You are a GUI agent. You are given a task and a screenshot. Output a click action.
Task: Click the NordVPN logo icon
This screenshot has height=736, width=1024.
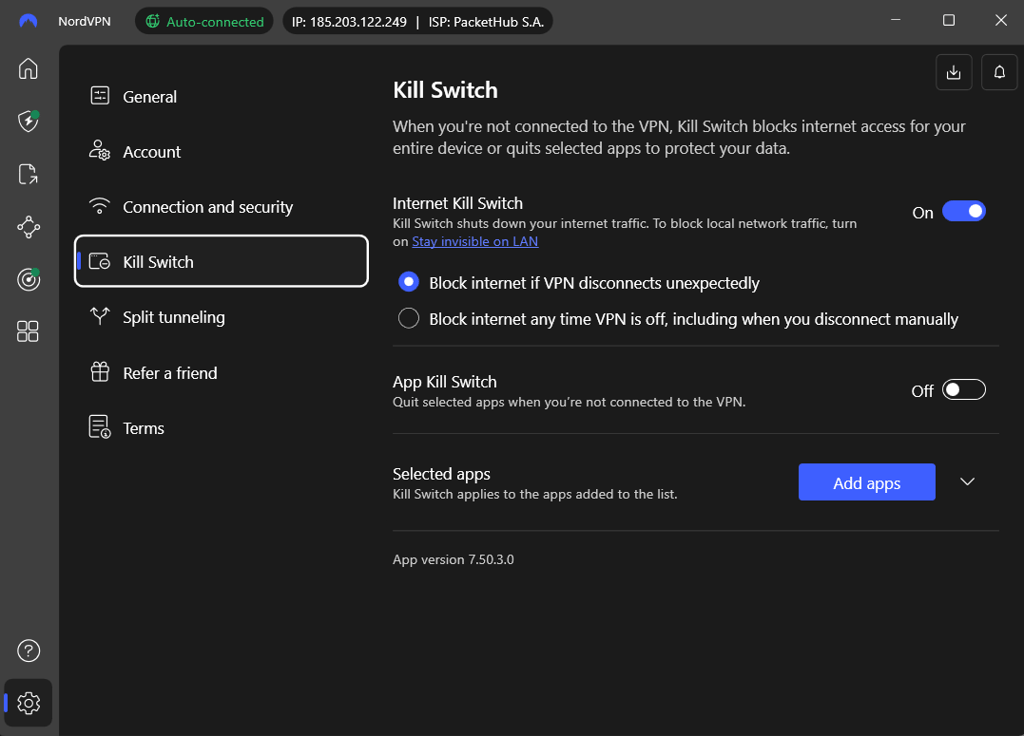click(28, 21)
